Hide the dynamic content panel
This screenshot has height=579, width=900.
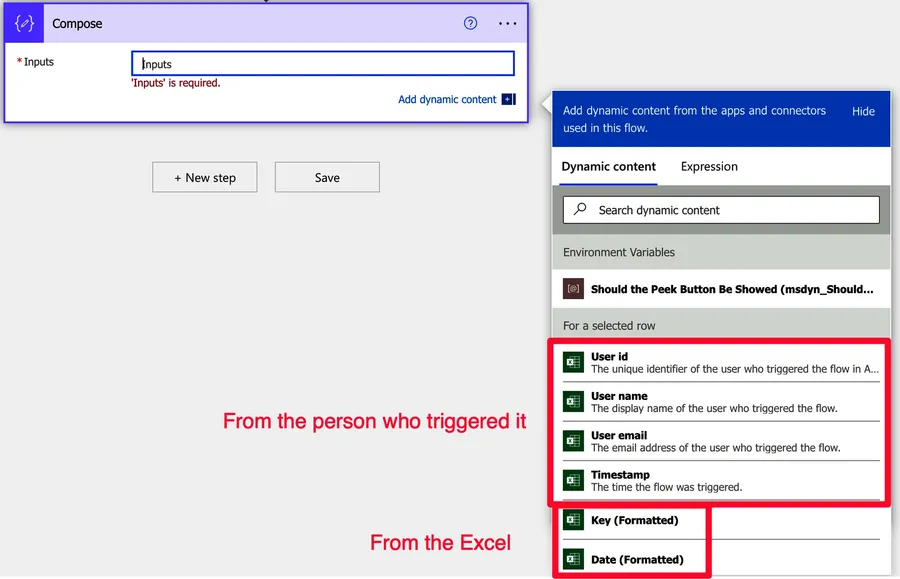coord(862,111)
